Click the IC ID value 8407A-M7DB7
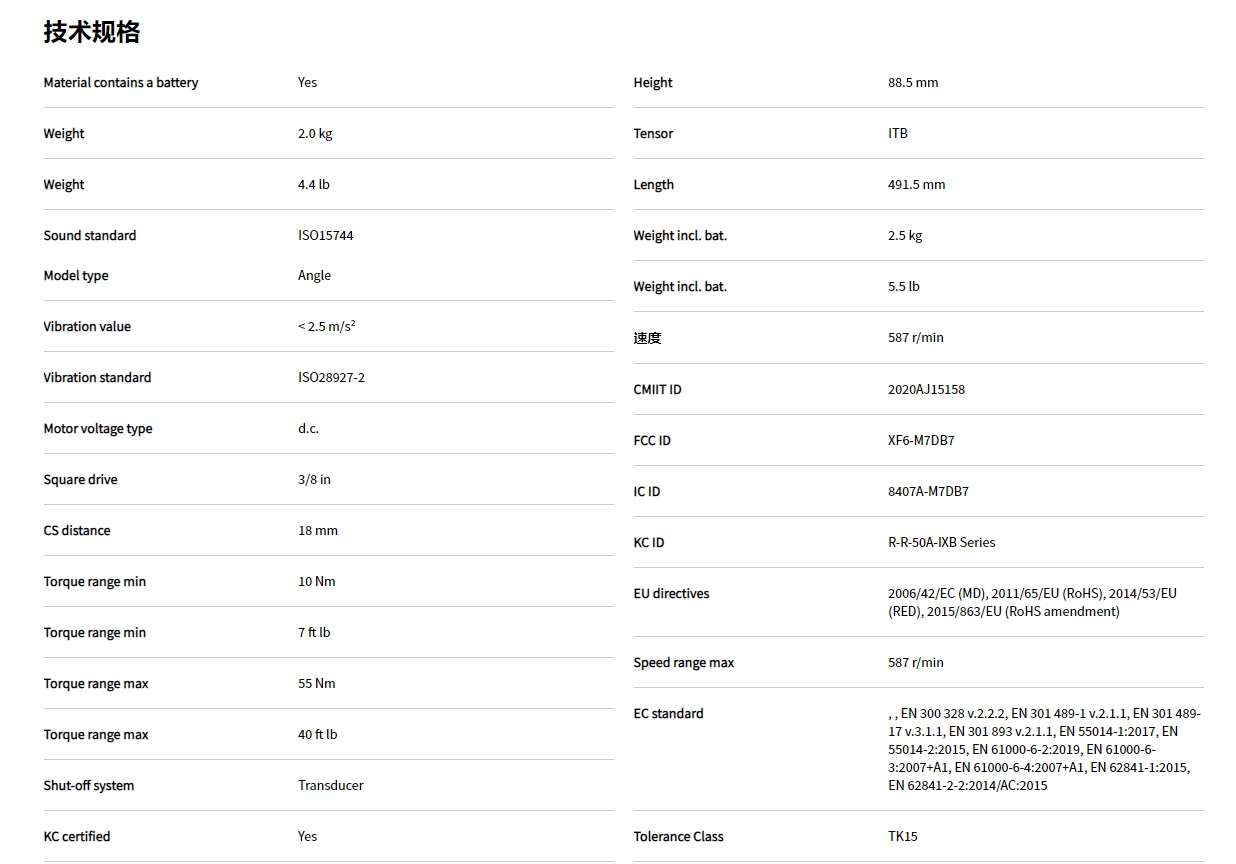The image size is (1236, 864). pos(928,491)
